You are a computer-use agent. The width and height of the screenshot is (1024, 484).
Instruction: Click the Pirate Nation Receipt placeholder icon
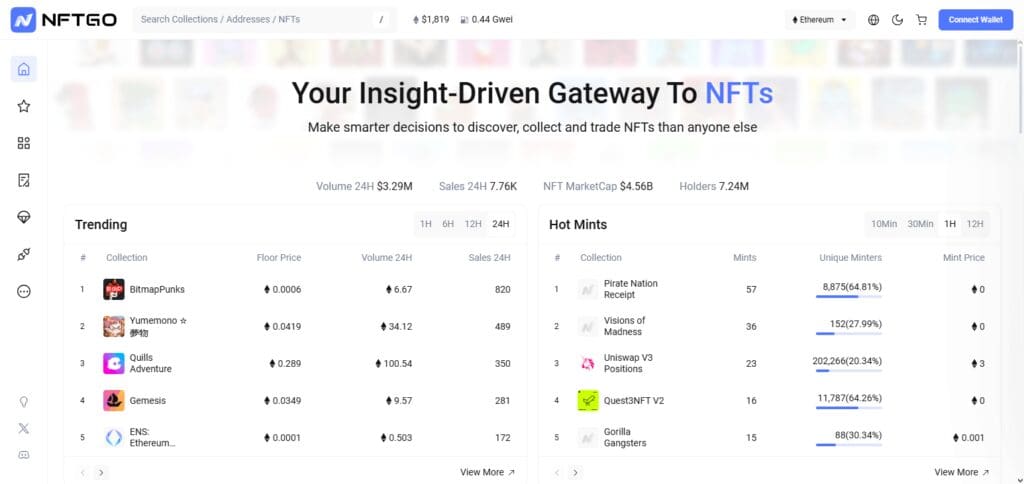tap(588, 289)
